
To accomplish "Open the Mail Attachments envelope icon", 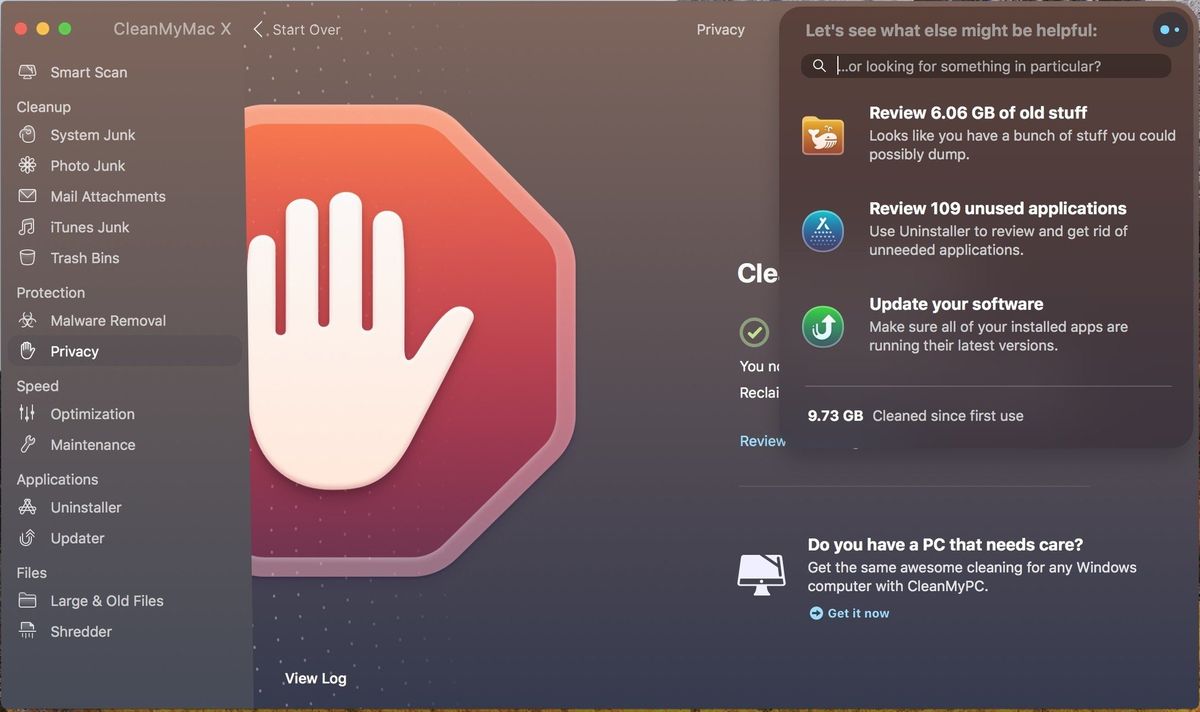I will pyautogui.click(x=28, y=196).
